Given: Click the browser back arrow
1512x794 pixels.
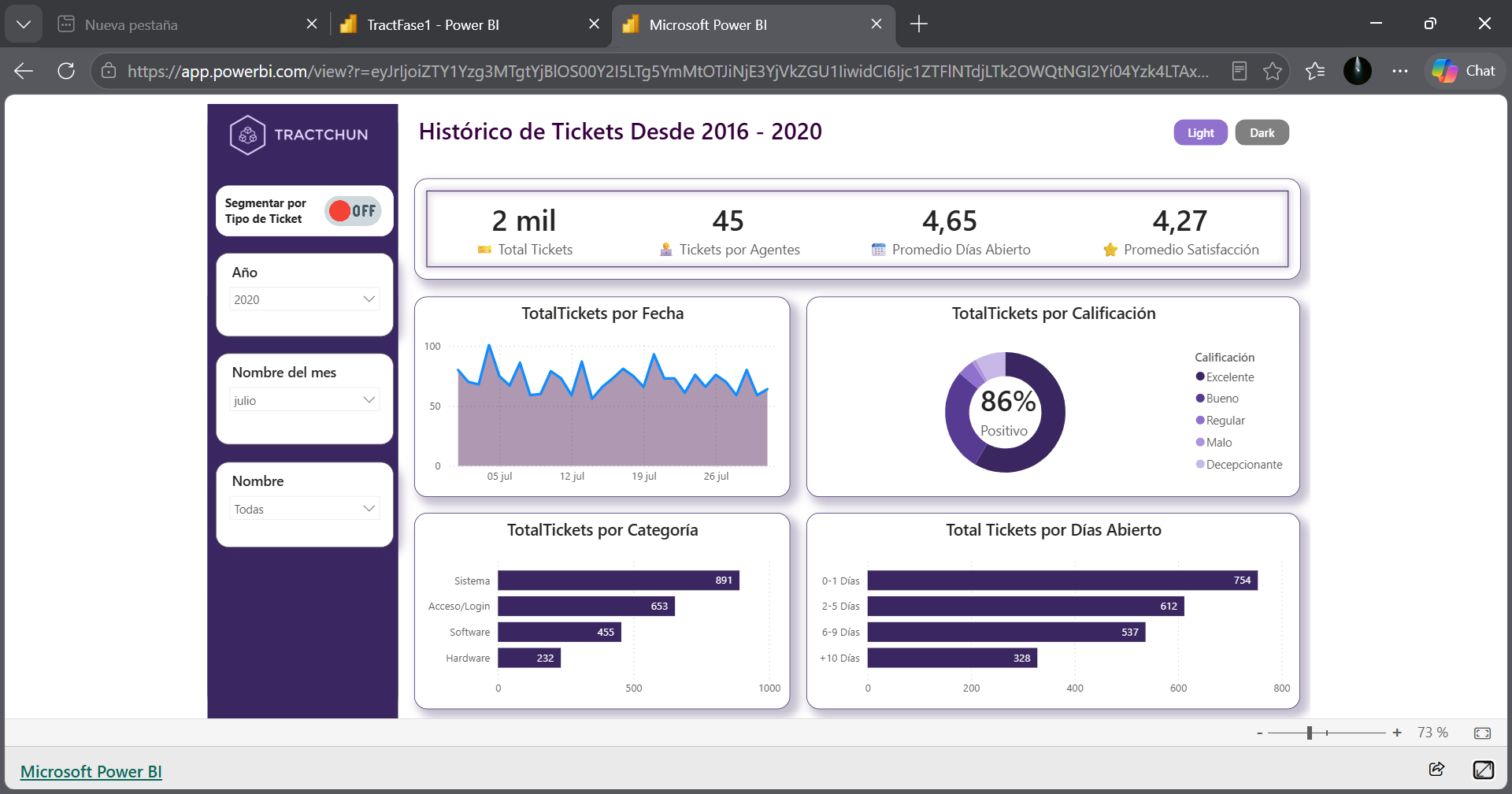Looking at the screenshot, I should [24, 71].
